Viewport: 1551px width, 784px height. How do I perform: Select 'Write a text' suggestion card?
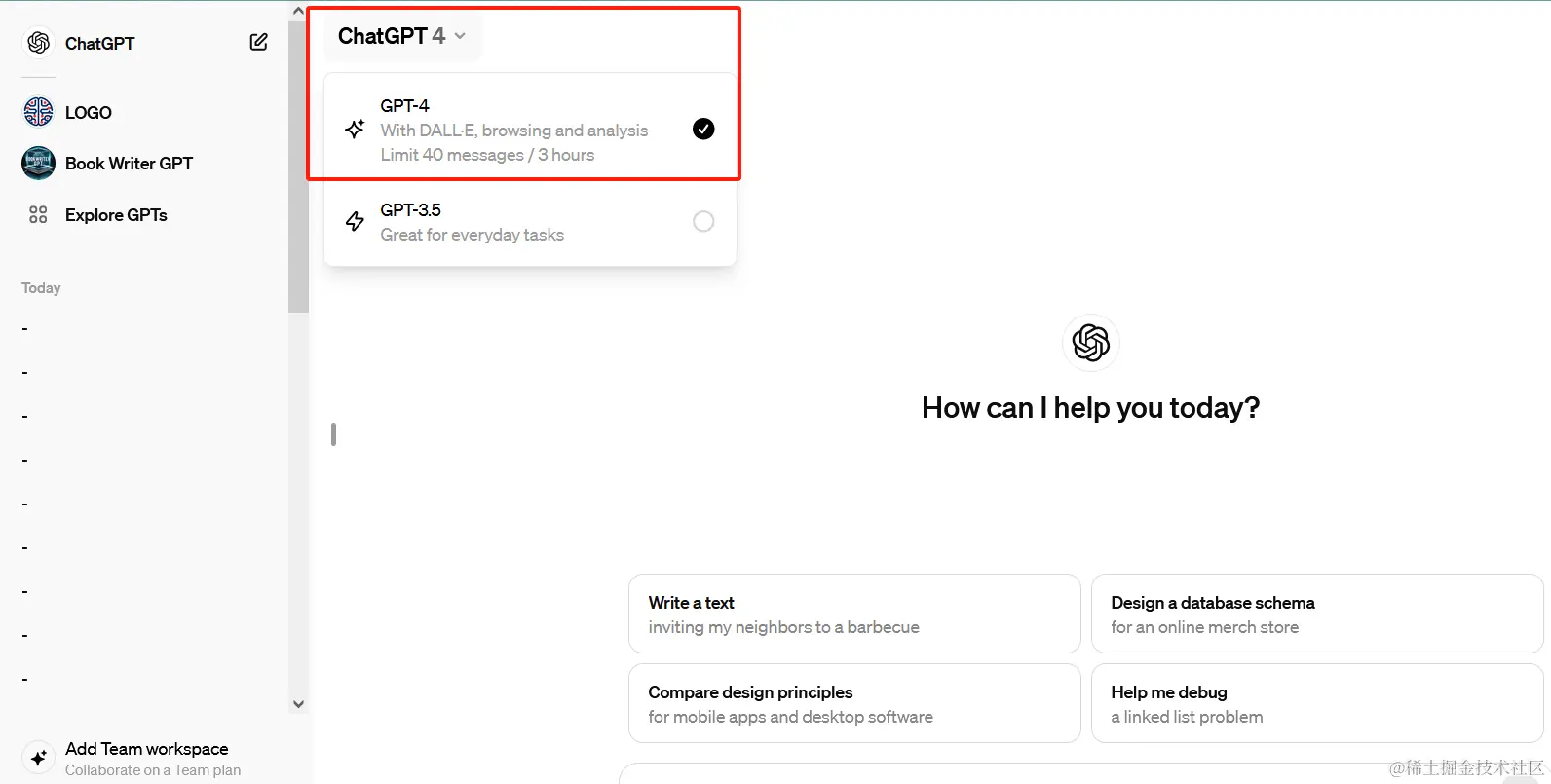pos(854,614)
